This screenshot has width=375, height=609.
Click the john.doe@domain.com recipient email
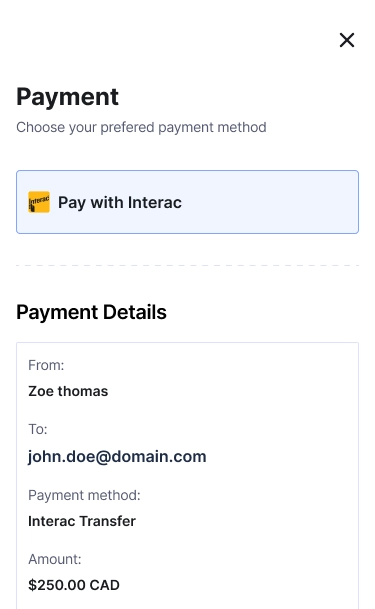tap(117, 456)
